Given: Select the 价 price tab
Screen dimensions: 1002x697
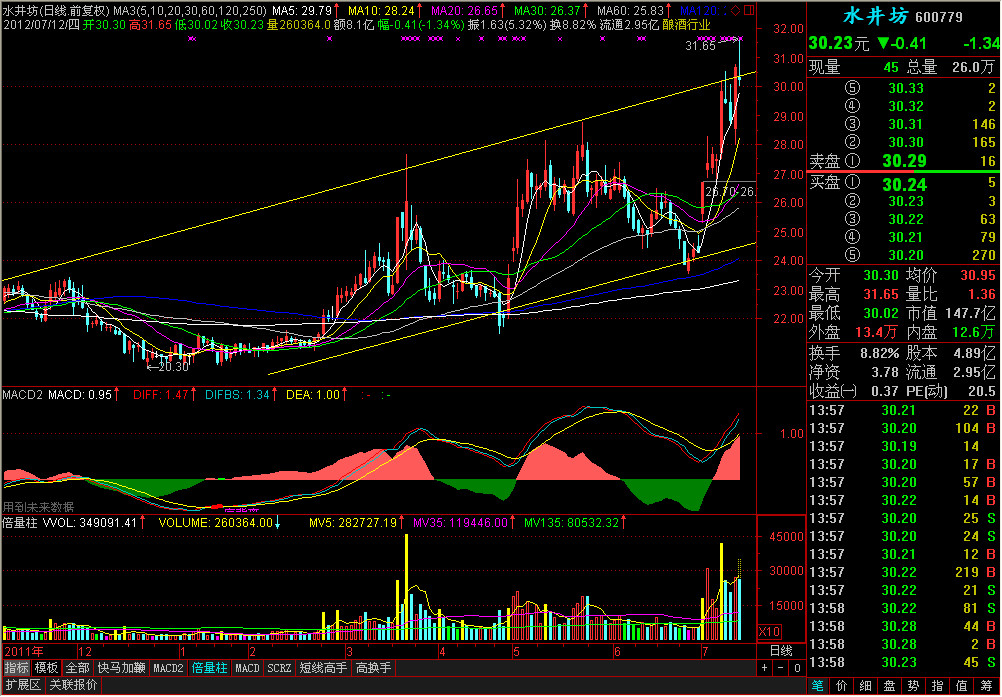Looking at the screenshot, I should pos(842,686).
